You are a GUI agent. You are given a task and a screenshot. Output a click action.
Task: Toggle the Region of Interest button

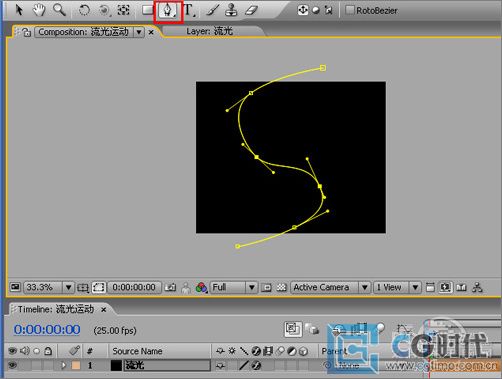pos(266,287)
